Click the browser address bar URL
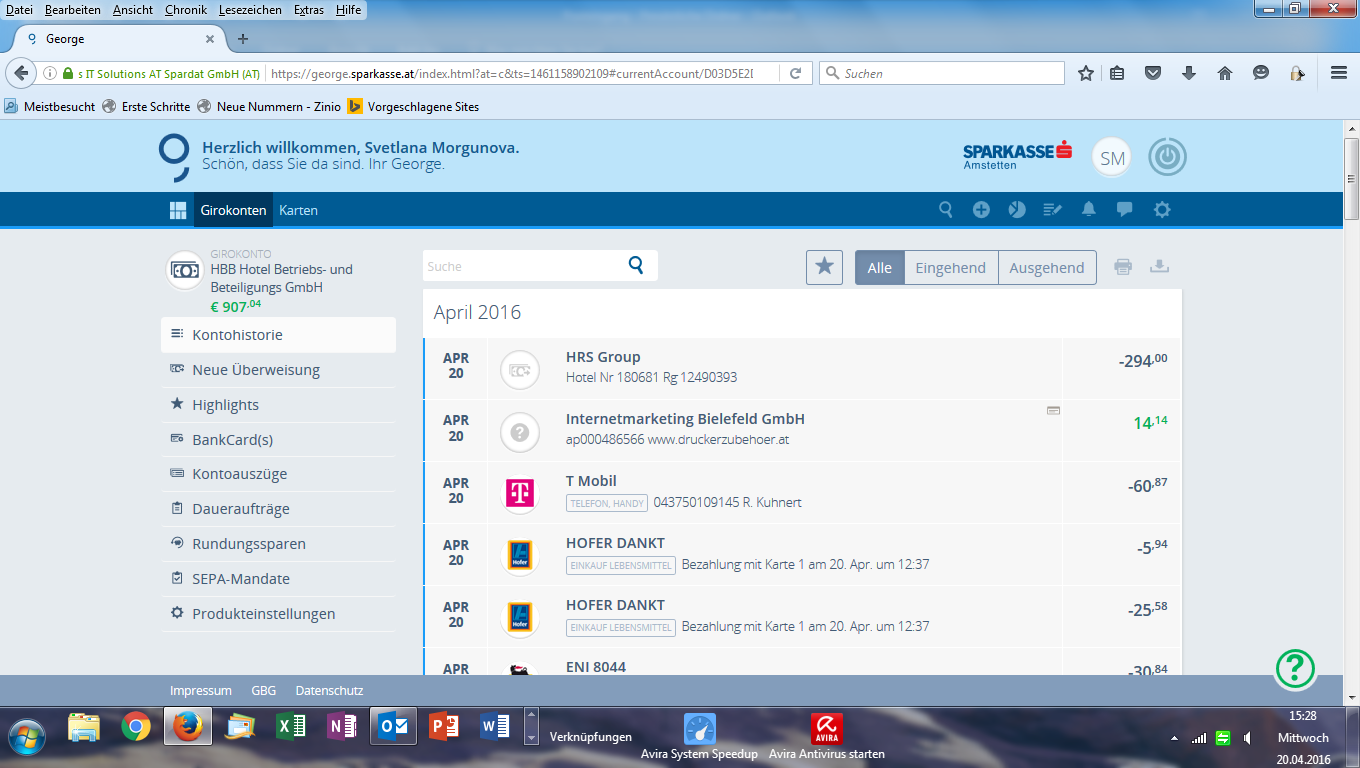 click(510, 73)
